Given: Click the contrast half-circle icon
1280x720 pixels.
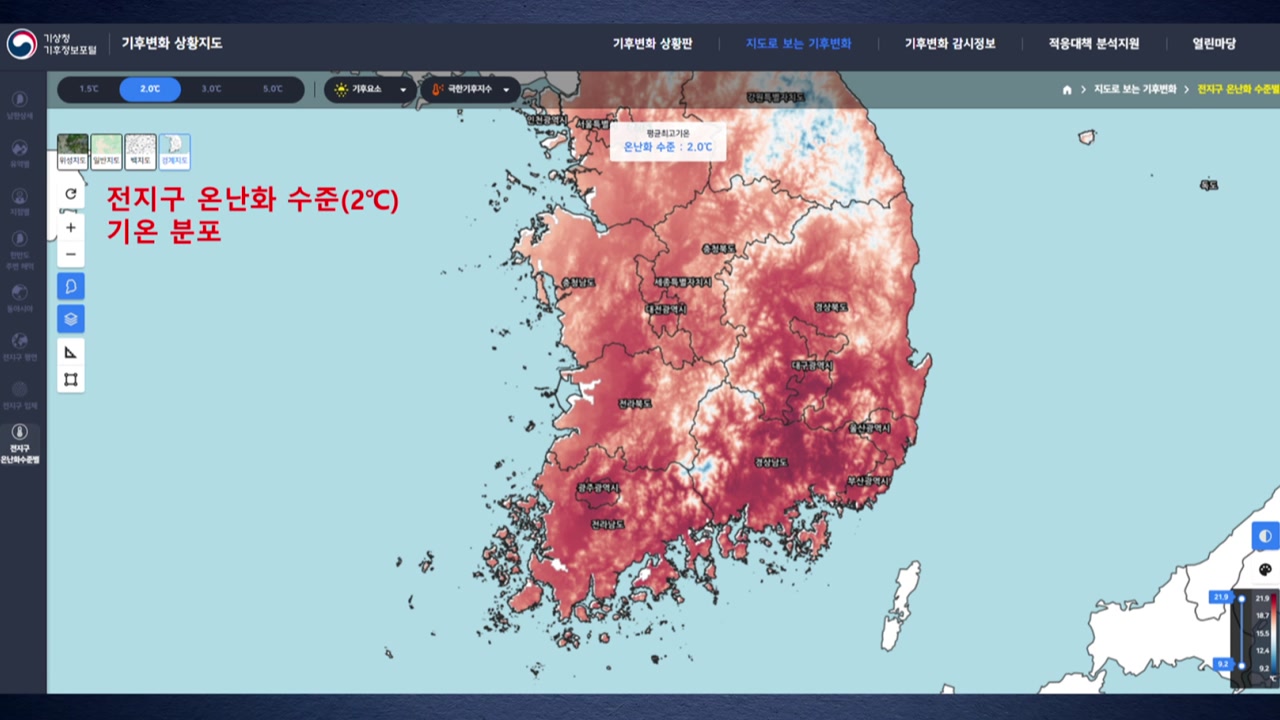Looking at the screenshot, I should point(1265,536).
